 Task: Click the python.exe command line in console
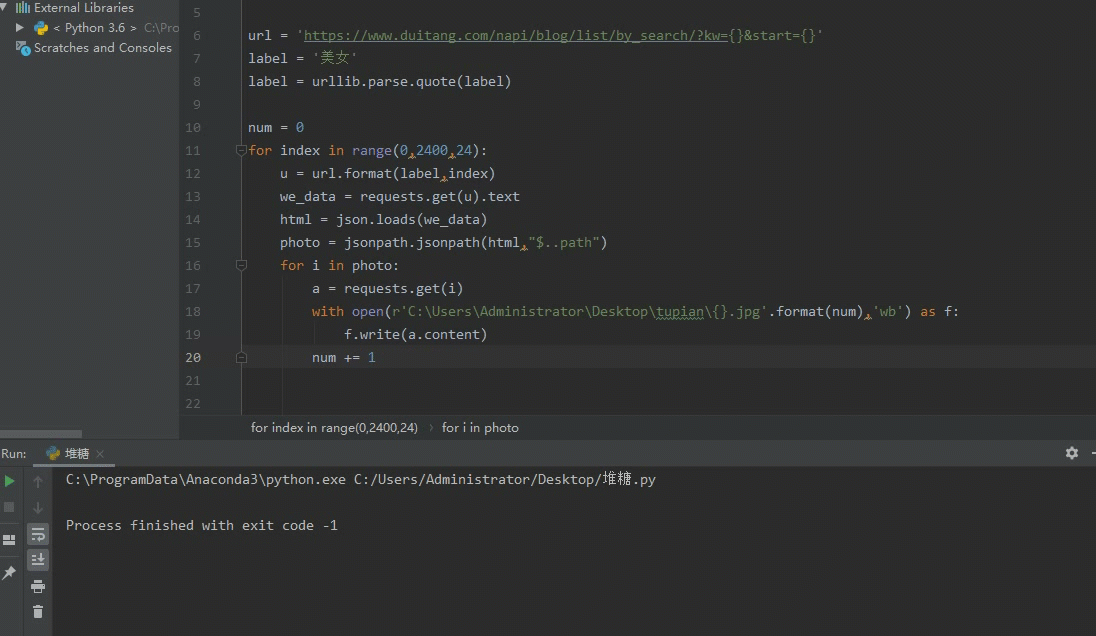point(361,479)
